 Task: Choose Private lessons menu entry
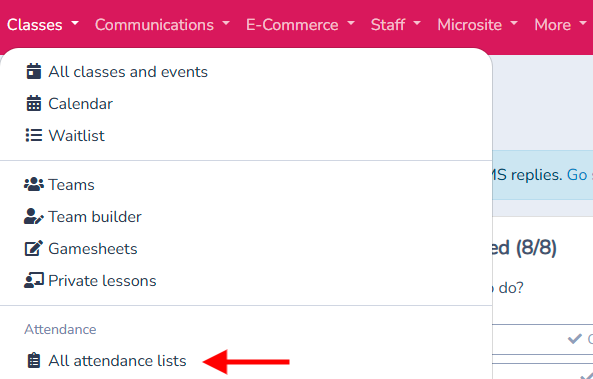click(x=102, y=281)
